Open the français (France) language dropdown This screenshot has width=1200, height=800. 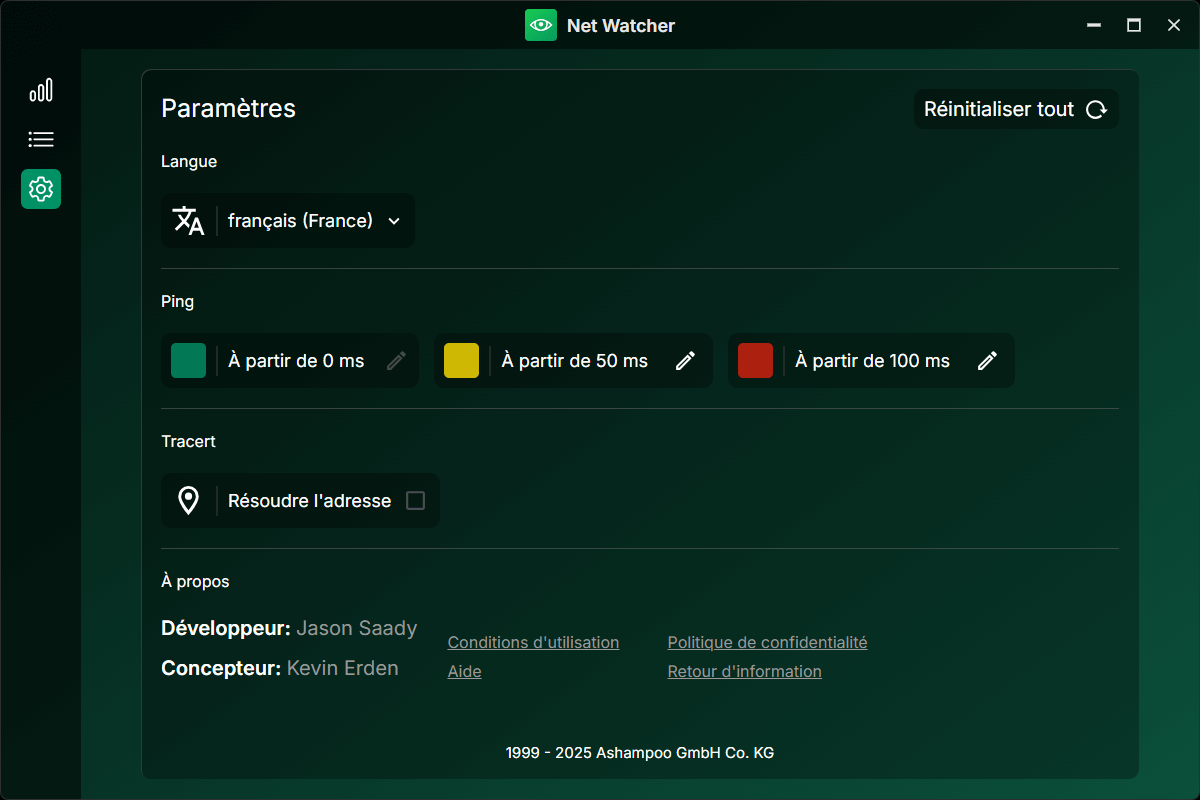(300, 221)
